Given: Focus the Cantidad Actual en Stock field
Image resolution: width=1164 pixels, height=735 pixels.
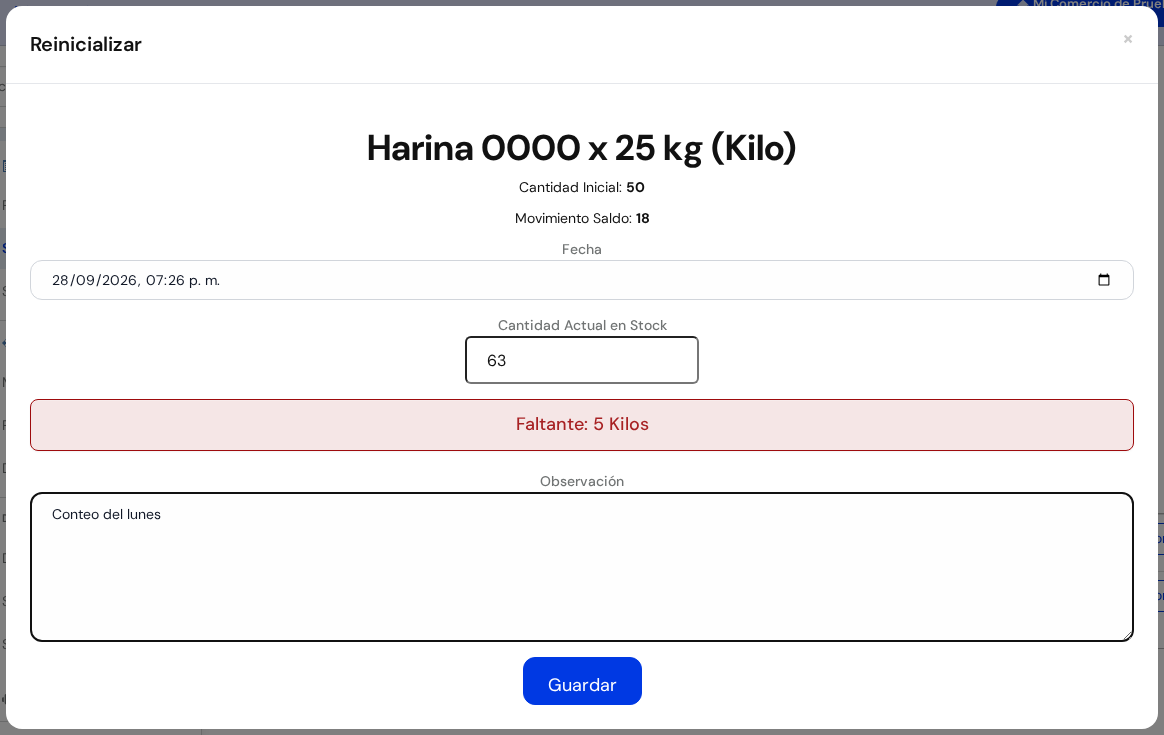Looking at the screenshot, I should pos(581,360).
